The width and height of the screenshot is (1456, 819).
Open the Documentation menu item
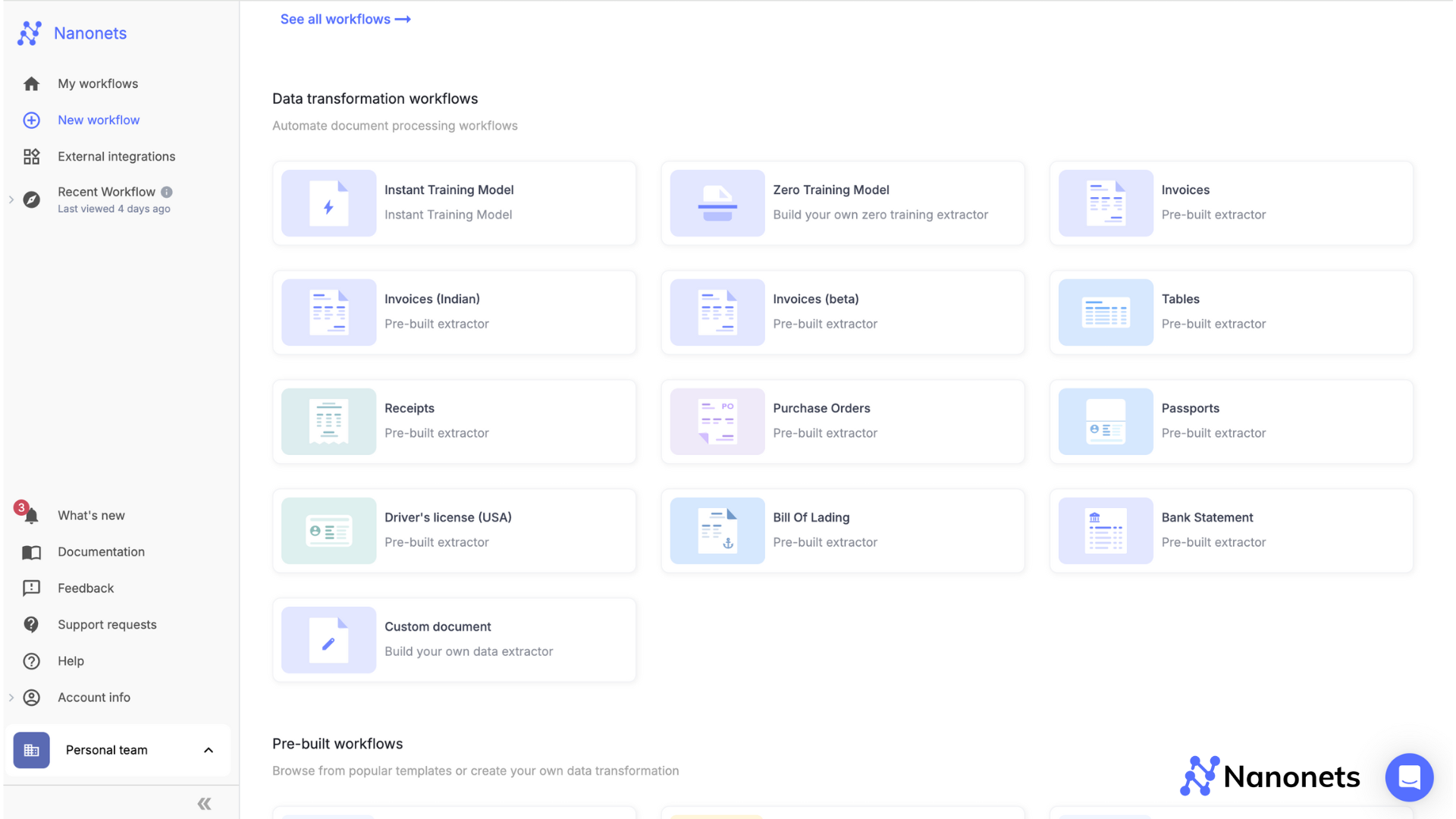[101, 551]
